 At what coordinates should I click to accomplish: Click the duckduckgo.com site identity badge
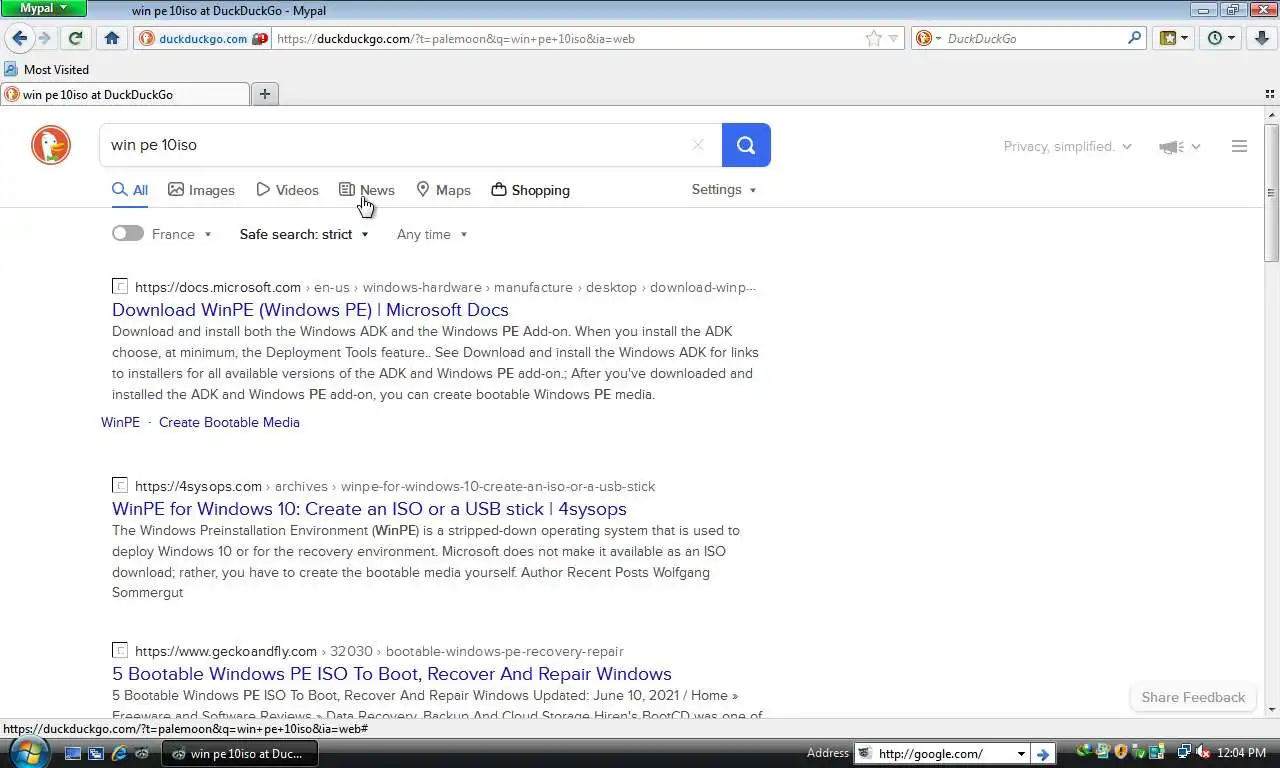[203, 38]
